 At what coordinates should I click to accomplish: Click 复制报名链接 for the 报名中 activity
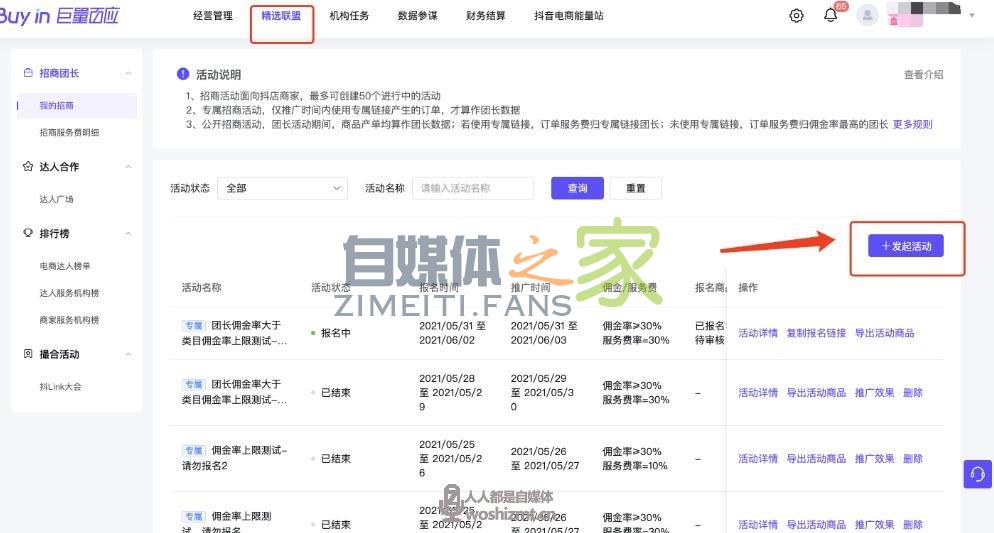pyautogui.click(x=816, y=333)
